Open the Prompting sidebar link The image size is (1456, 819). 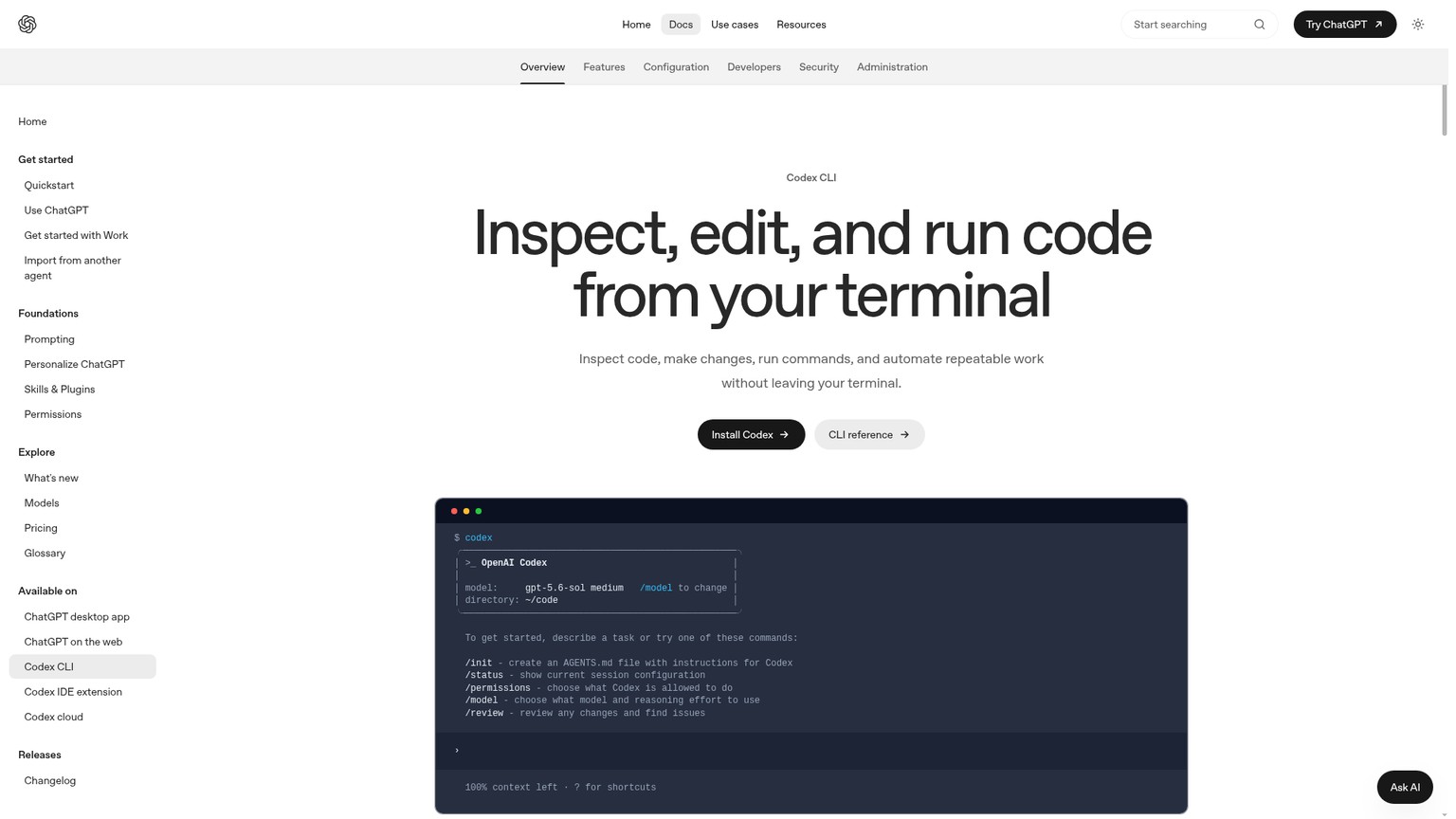point(49,339)
